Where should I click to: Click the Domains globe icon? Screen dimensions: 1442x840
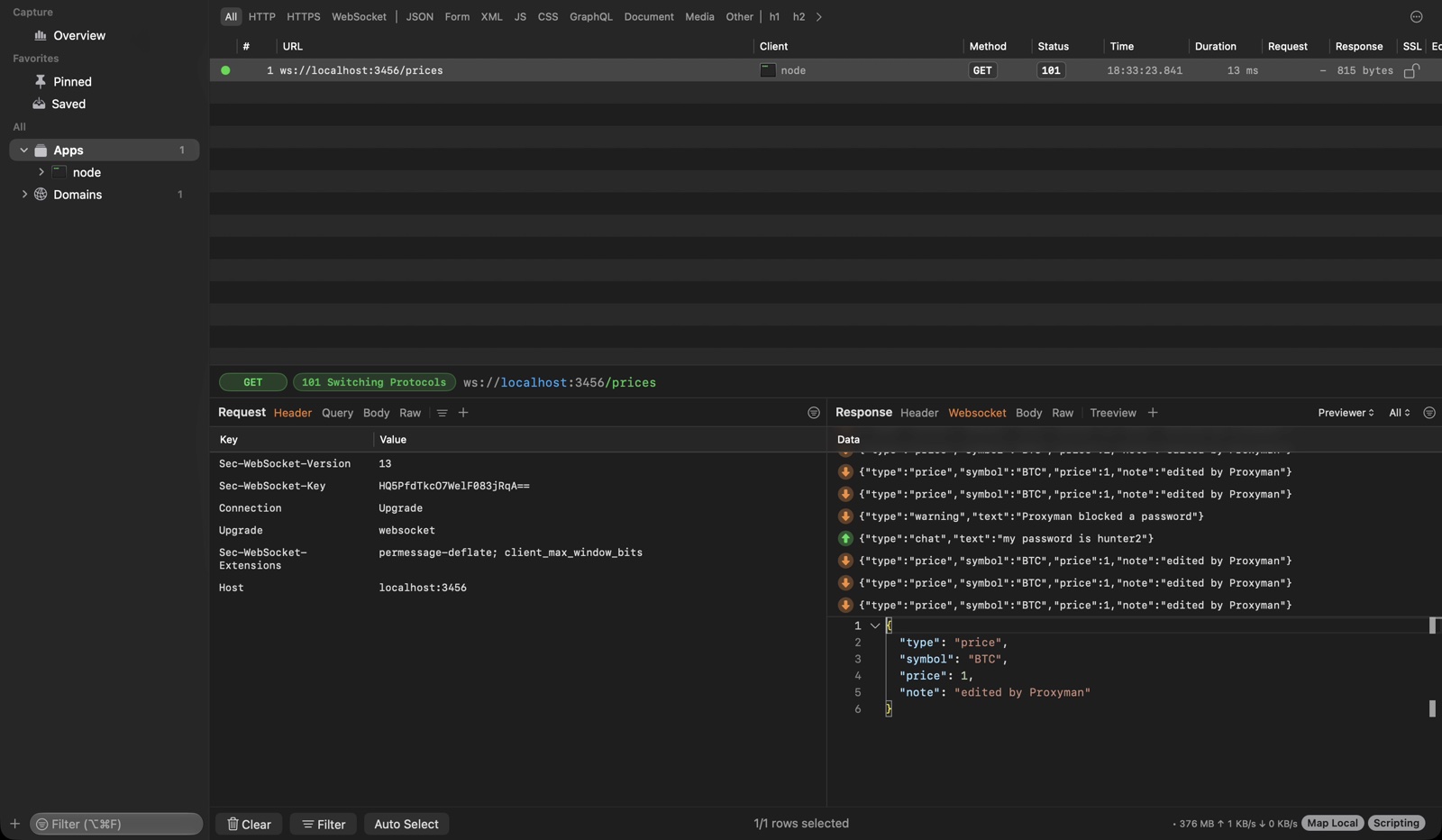(41, 194)
